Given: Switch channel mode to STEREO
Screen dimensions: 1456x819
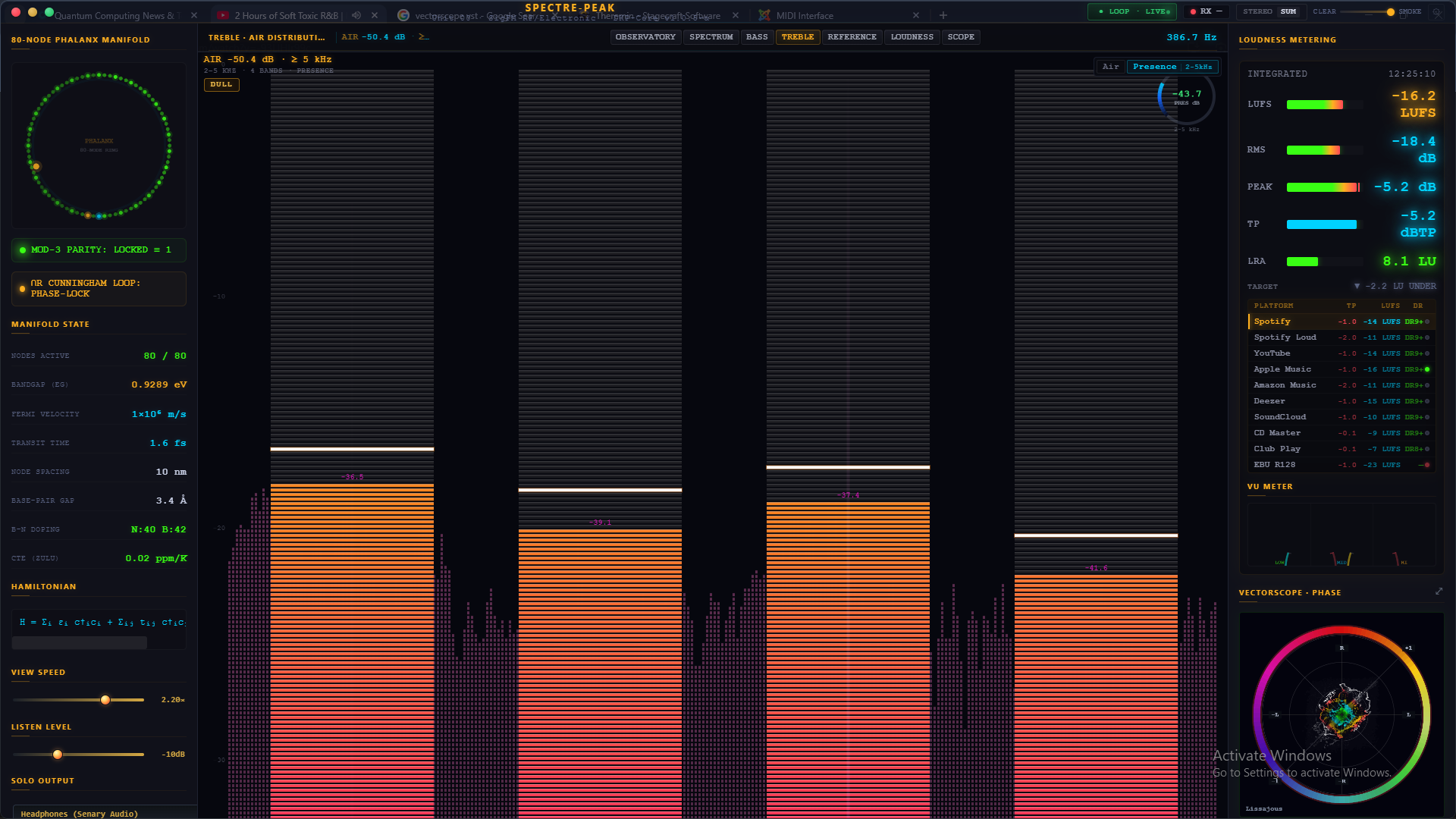Looking at the screenshot, I should [1257, 11].
